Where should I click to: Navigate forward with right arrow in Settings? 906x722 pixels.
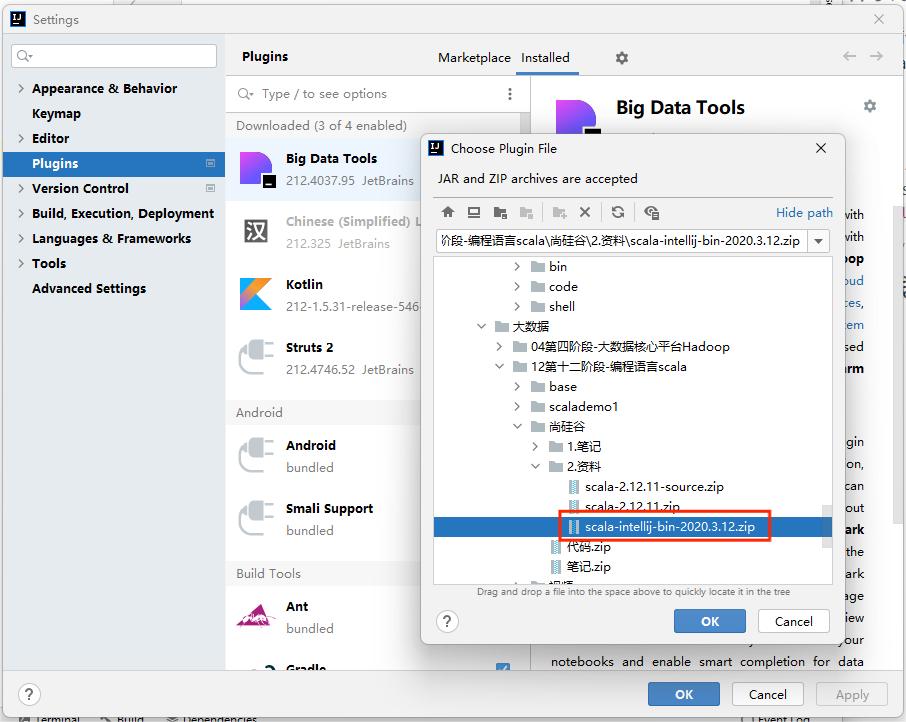click(x=877, y=56)
